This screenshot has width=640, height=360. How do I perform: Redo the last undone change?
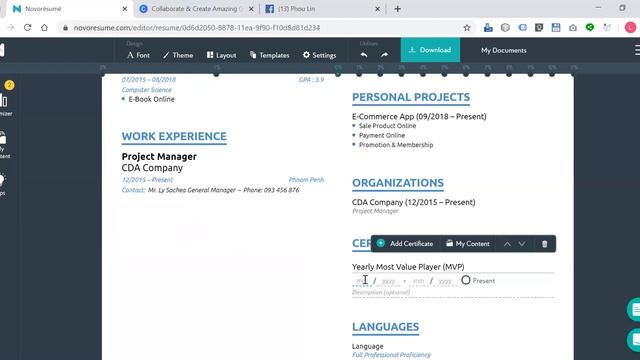[384, 55]
